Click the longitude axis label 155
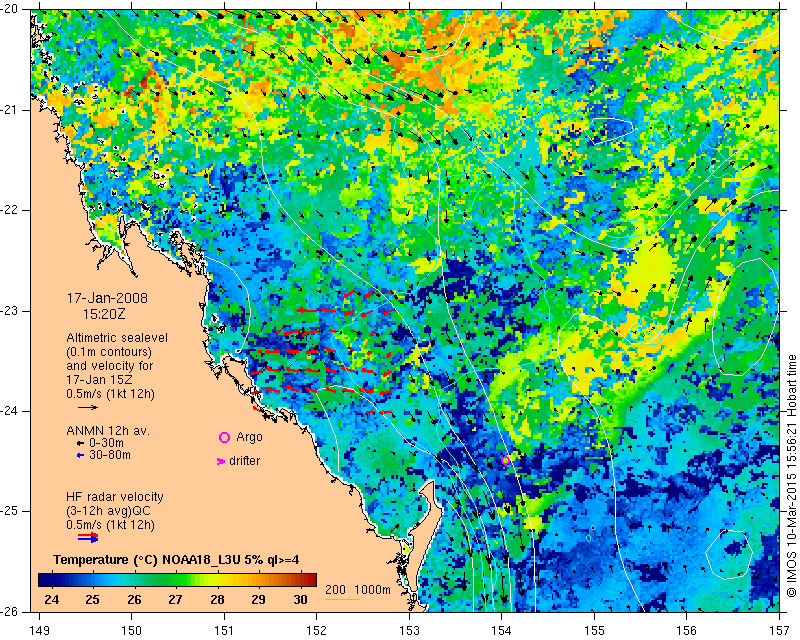800x640 pixels. click(594, 630)
